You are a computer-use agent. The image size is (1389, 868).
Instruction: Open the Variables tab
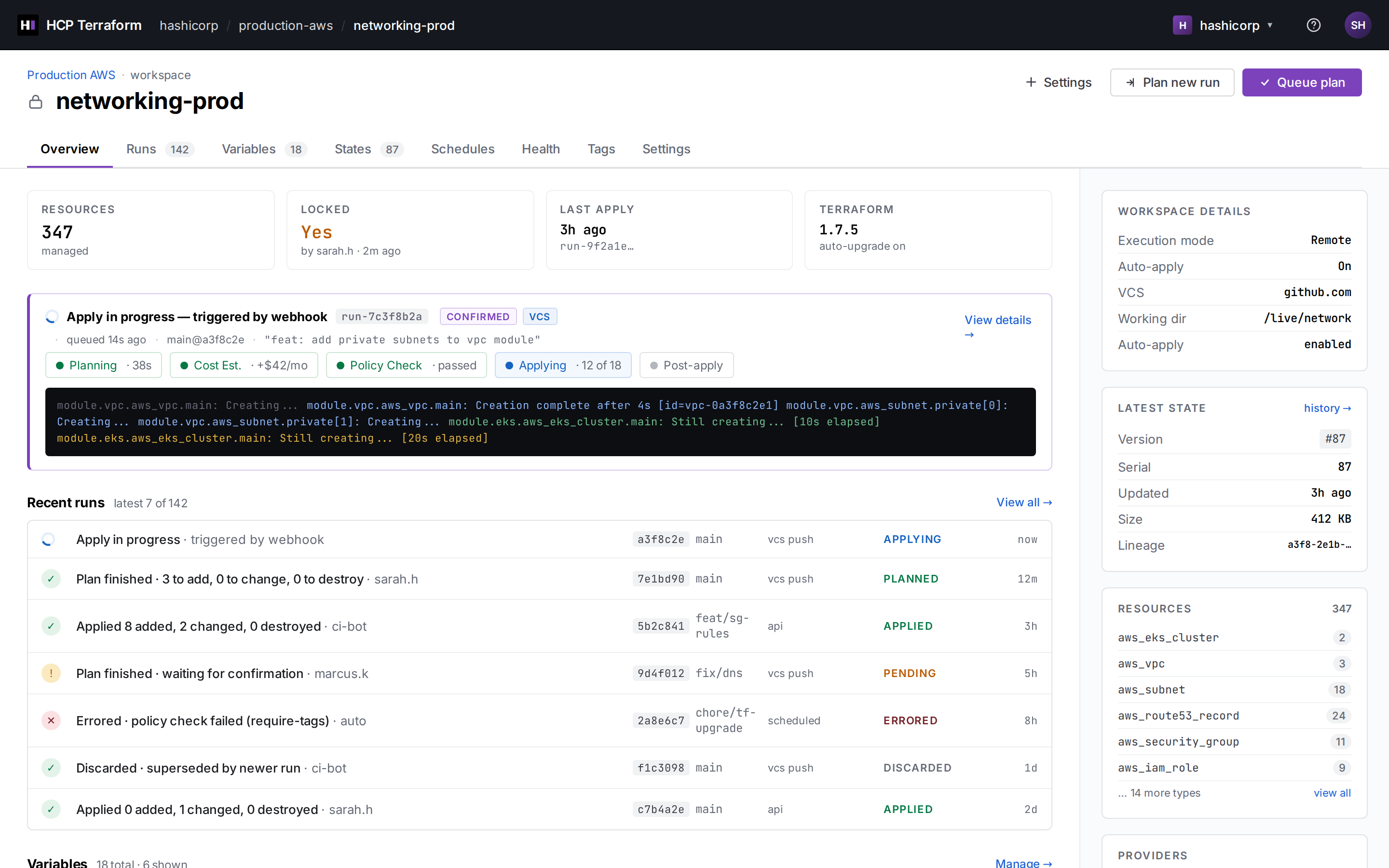tap(265, 149)
